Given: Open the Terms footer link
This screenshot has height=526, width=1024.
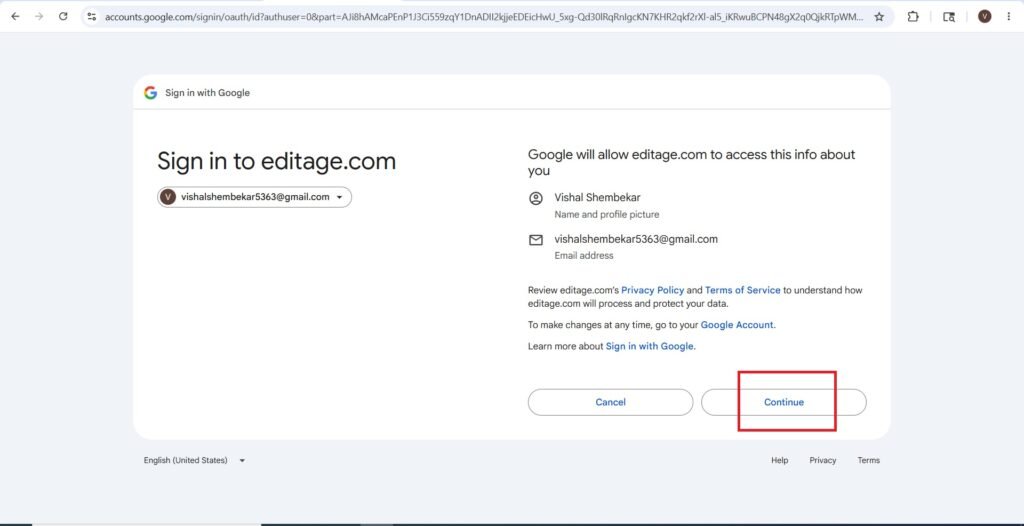Looking at the screenshot, I should pos(869,460).
